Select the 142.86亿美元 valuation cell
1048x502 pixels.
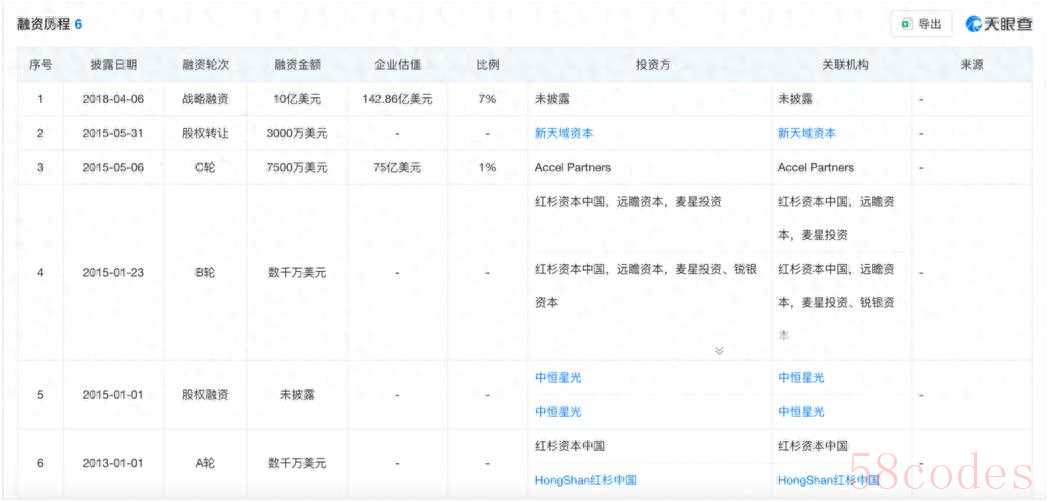tap(397, 99)
